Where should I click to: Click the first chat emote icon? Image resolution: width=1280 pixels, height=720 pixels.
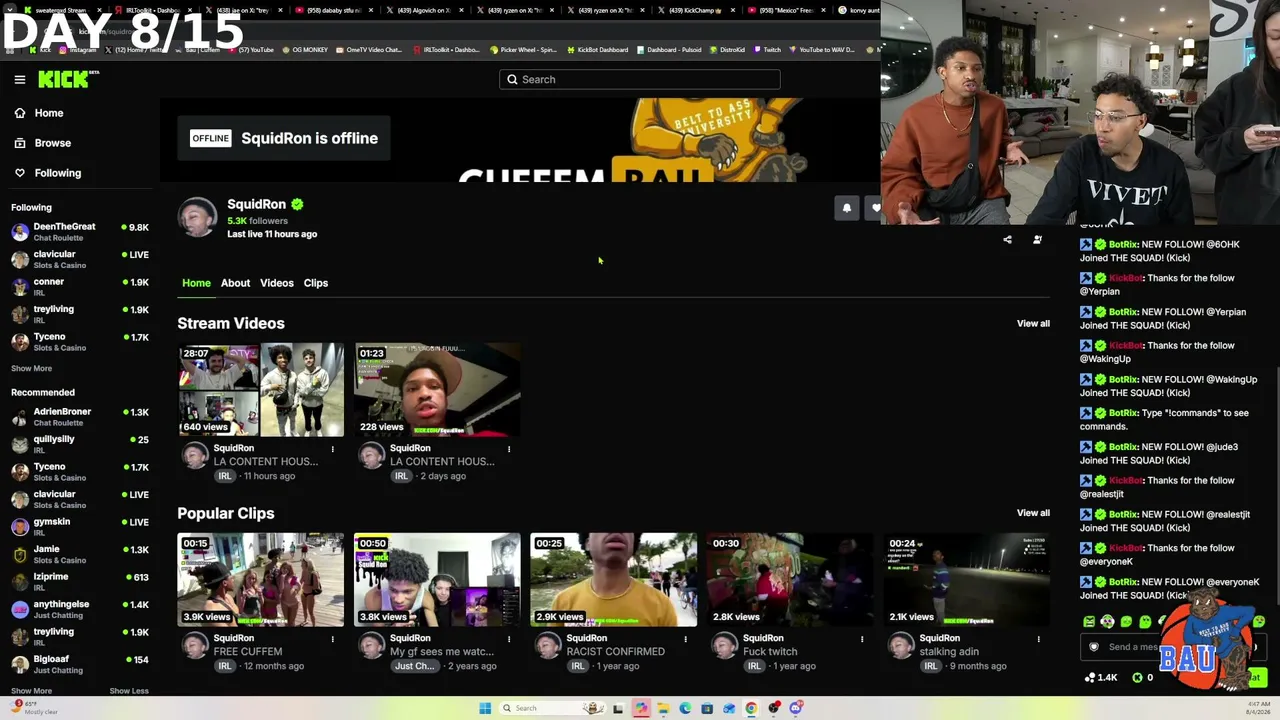click(1089, 621)
